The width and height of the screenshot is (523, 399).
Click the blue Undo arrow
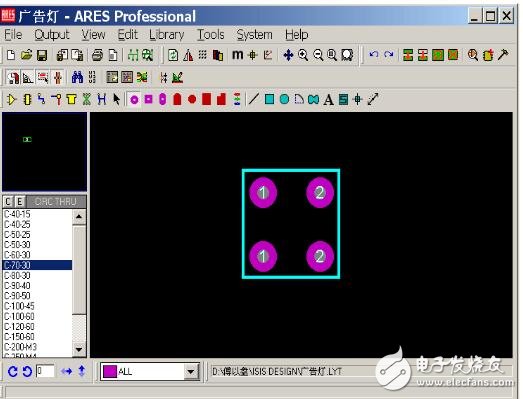tap(374, 54)
